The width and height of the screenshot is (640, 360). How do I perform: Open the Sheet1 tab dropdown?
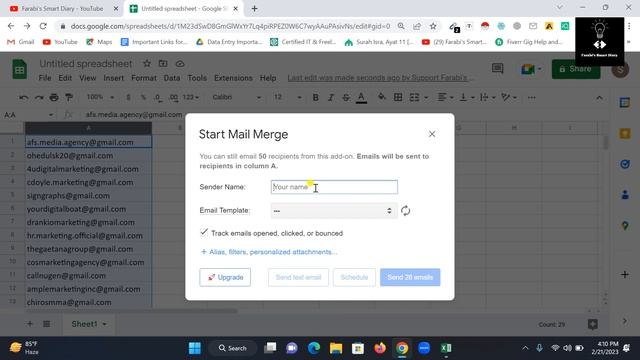pos(104,324)
